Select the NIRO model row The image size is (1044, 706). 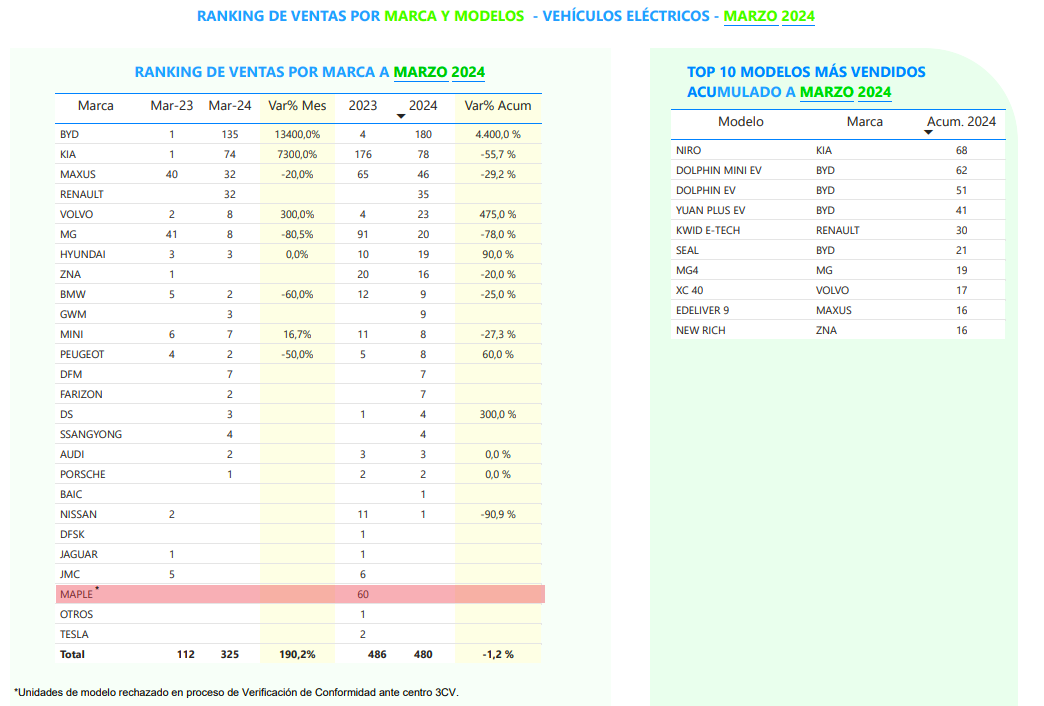pos(838,150)
